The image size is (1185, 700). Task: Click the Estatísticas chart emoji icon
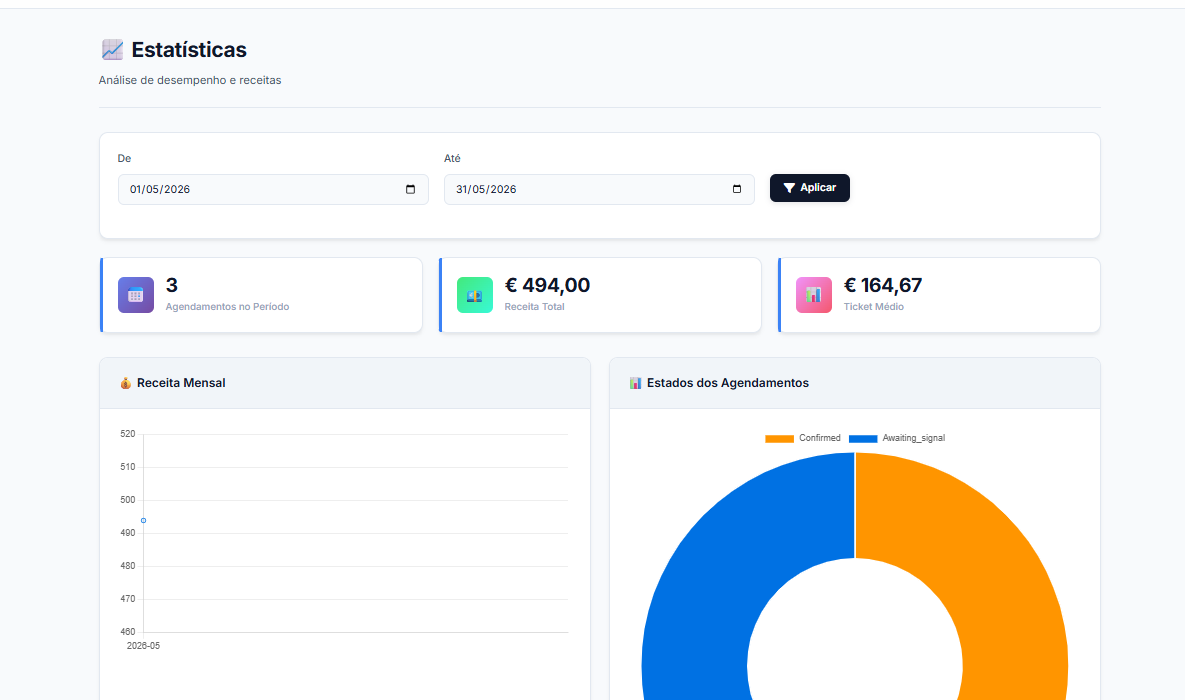point(112,50)
